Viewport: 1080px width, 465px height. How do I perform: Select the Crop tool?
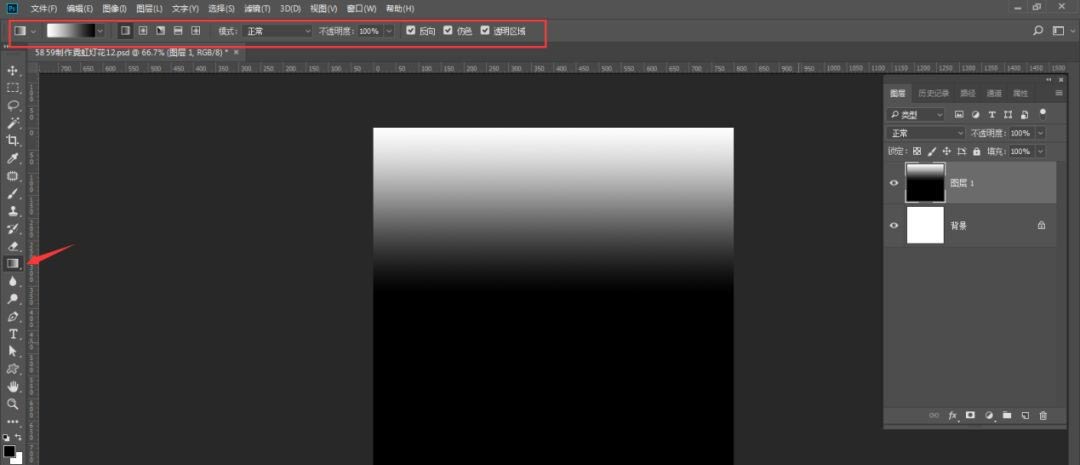coord(12,141)
